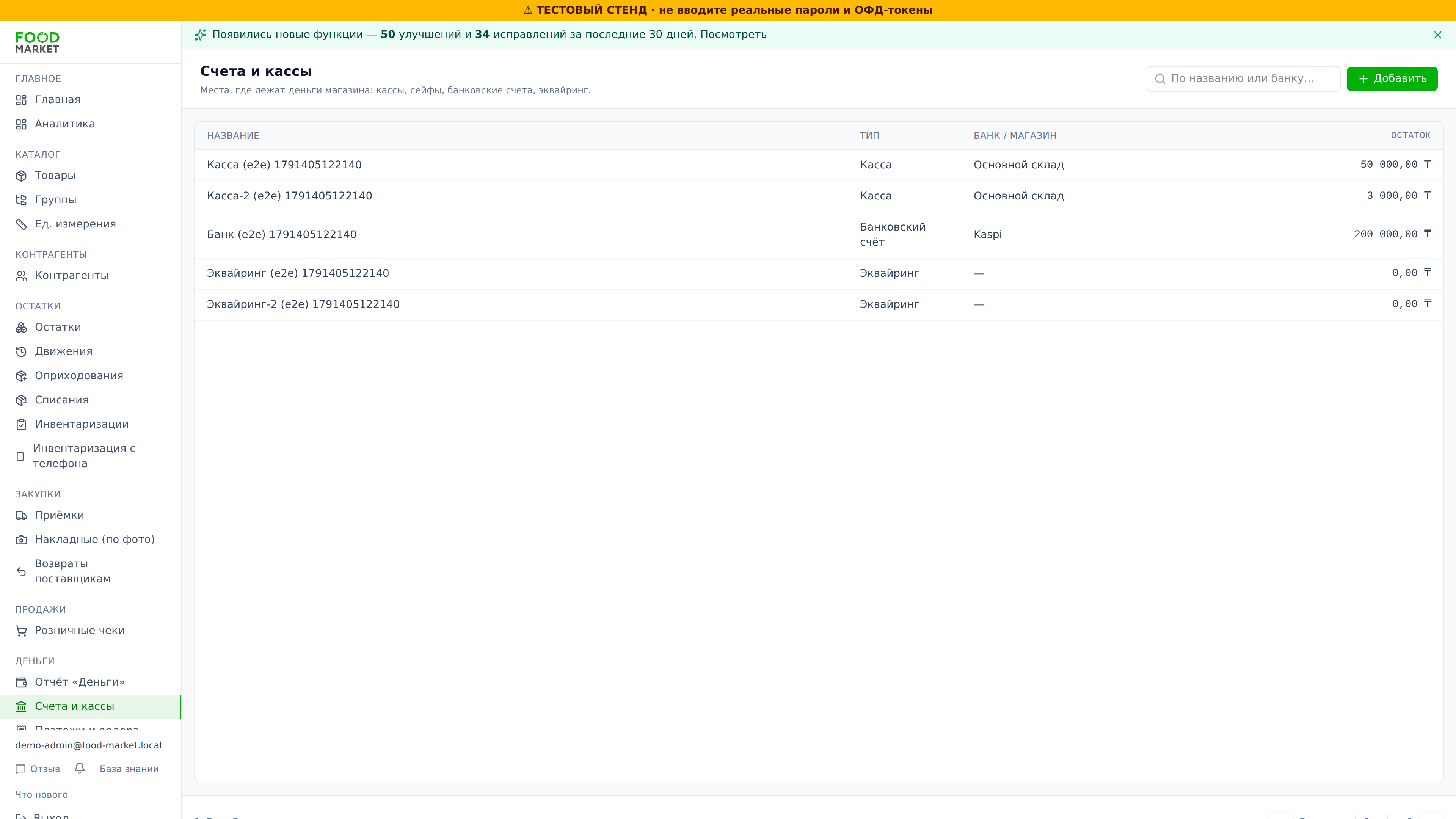Click the Товары box icon

pos(22,176)
